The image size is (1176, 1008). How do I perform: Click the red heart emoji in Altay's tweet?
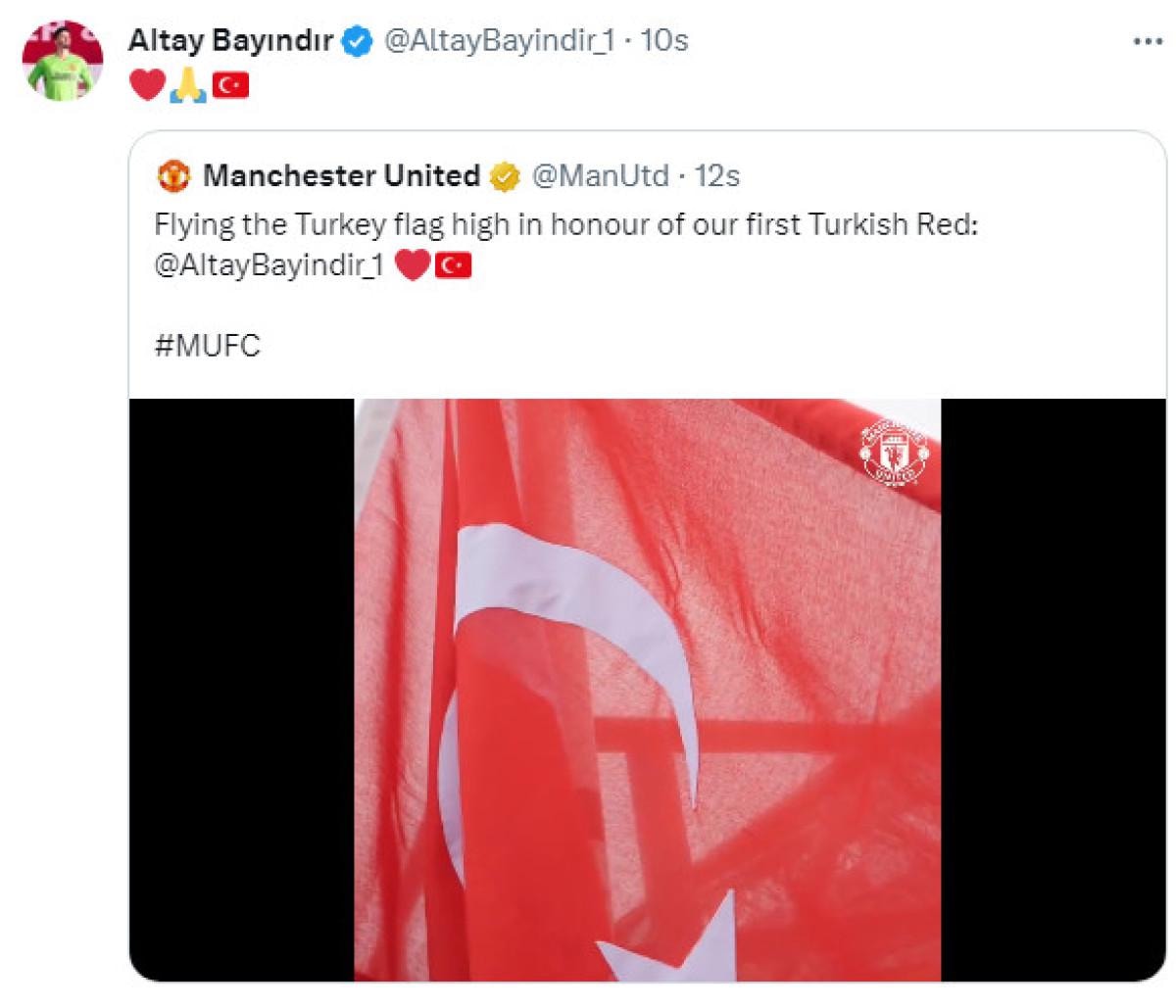pos(147,86)
